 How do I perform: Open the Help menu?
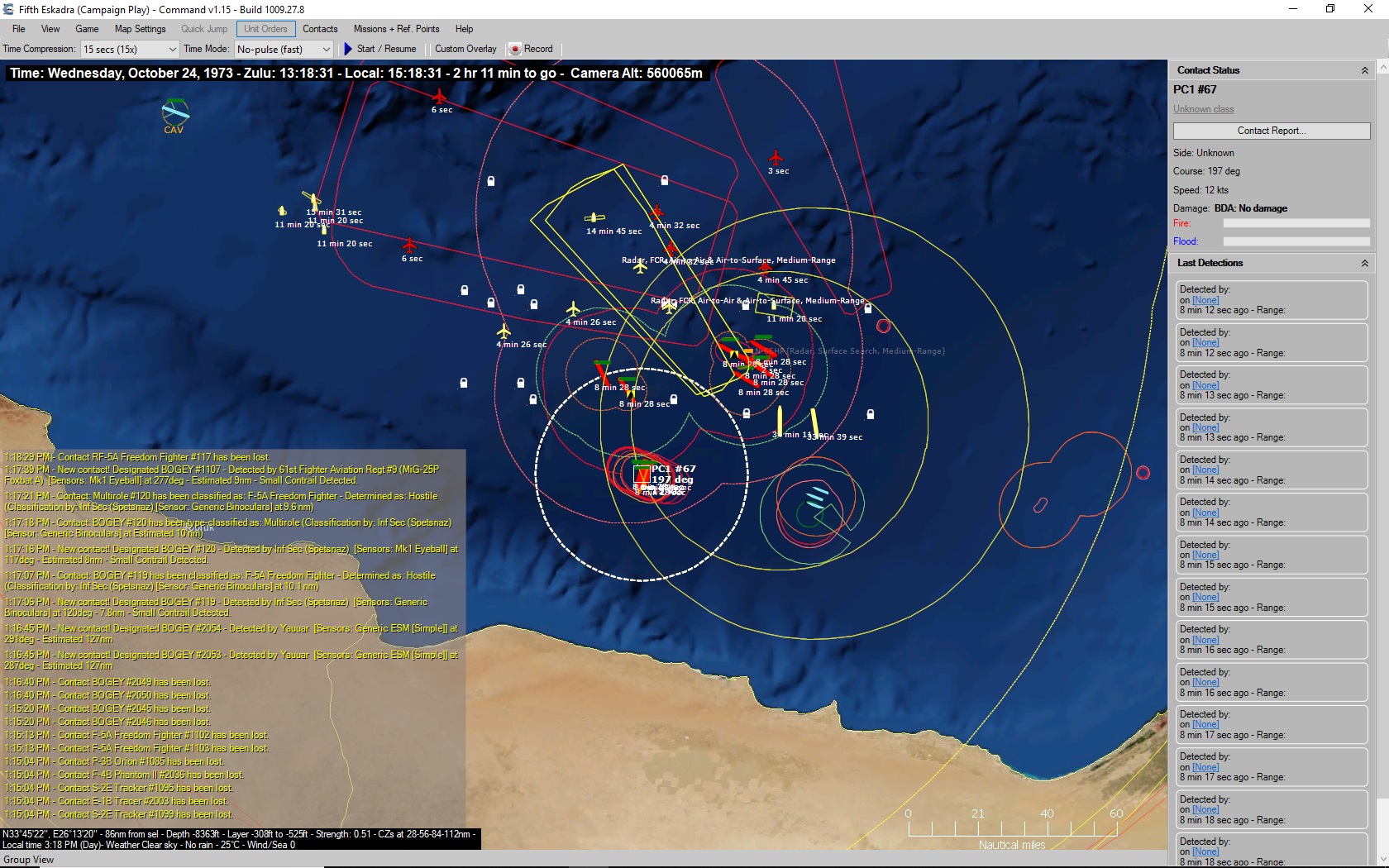(465, 29)
